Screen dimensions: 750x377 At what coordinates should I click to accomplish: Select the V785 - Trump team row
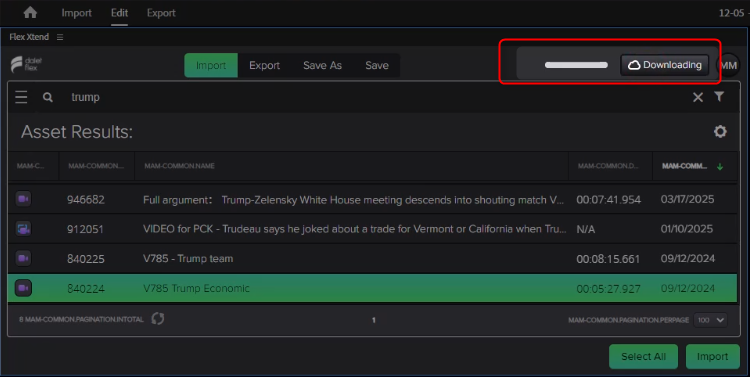372,259
